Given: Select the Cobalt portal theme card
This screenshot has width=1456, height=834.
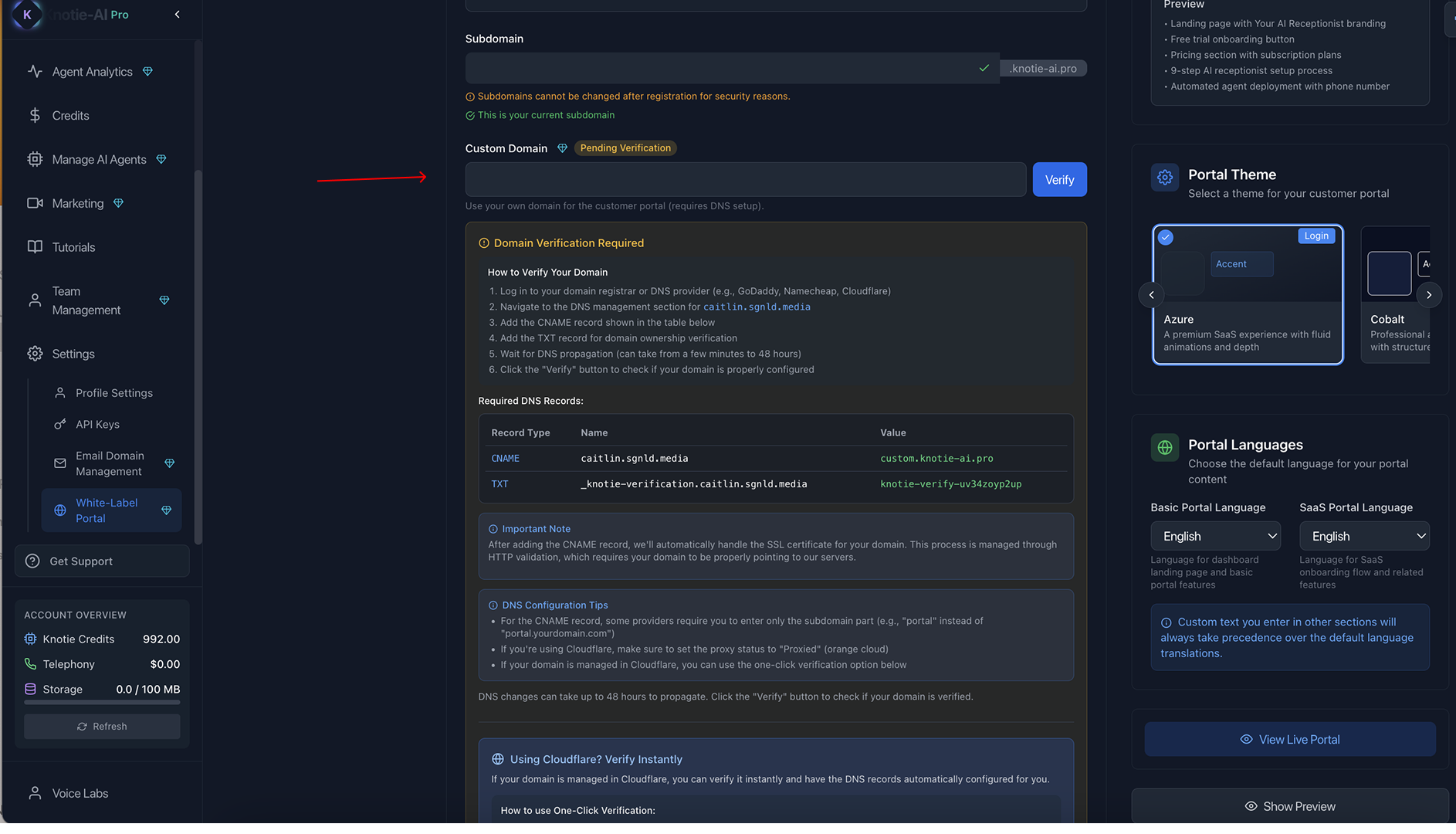Looking at the screenshot, I should coord(1396,295).
